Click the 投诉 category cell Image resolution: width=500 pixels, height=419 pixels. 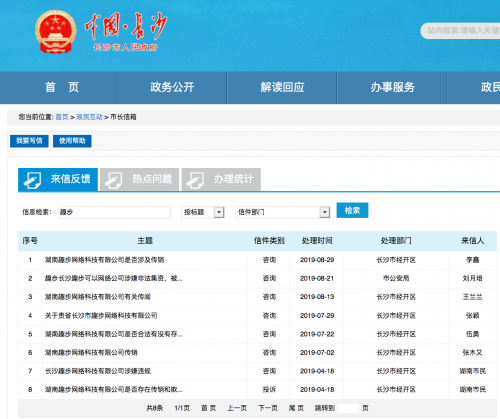[269, 390]
